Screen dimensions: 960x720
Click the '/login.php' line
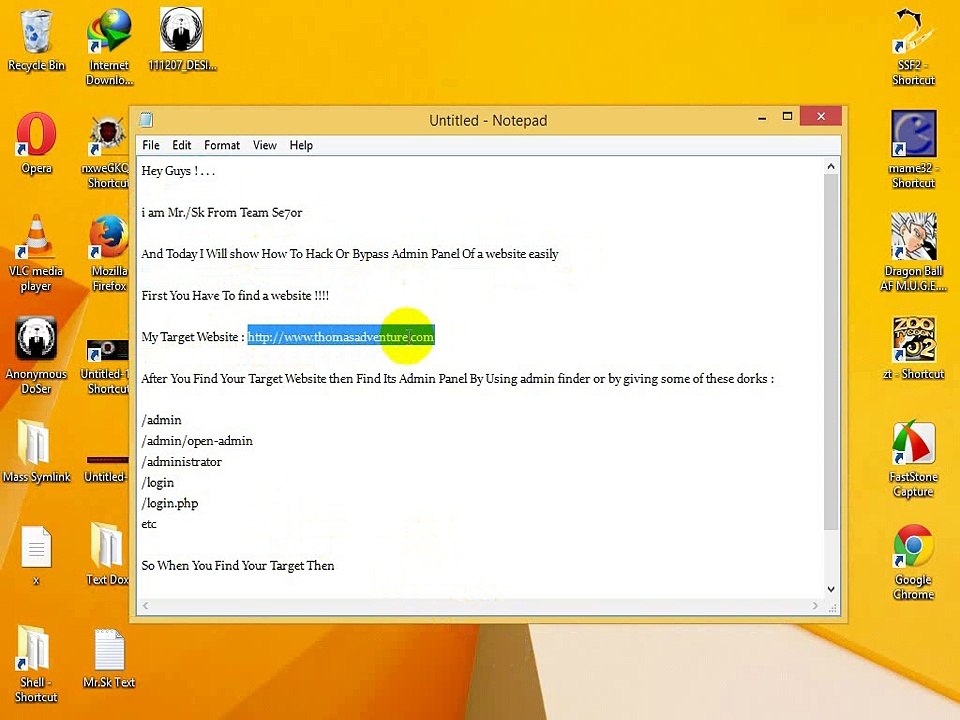(x=170, y=503)
